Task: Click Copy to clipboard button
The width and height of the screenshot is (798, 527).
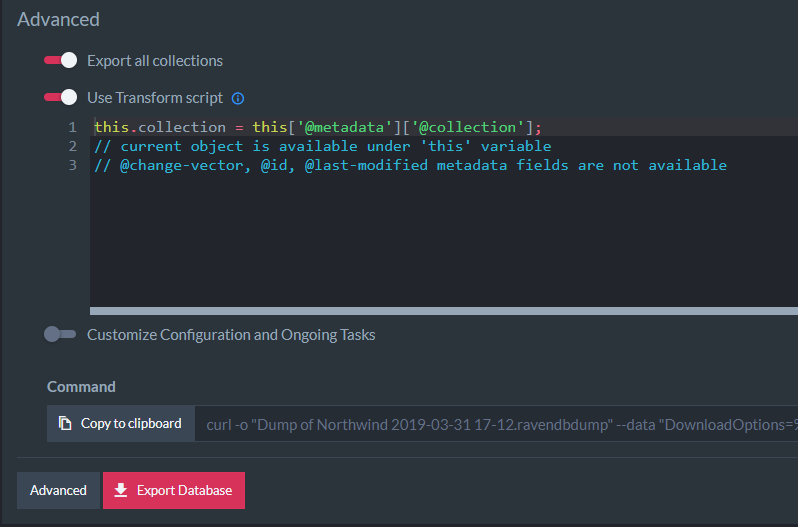Action: click(x=121, y=423)
